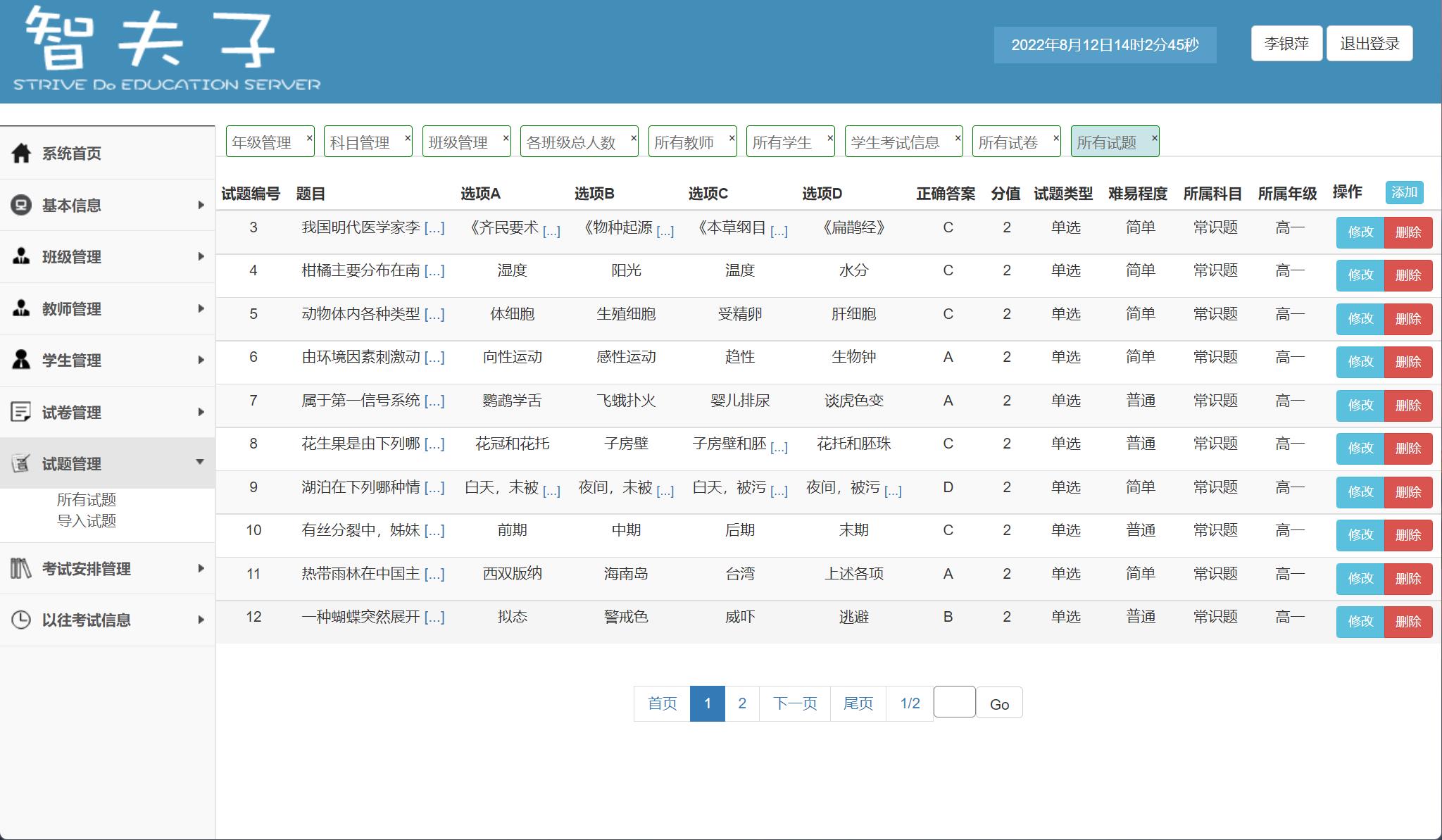This screenshot has height=840, width=1442.
Task: Close the 年级管理 tab
Action: pos(310,137)
